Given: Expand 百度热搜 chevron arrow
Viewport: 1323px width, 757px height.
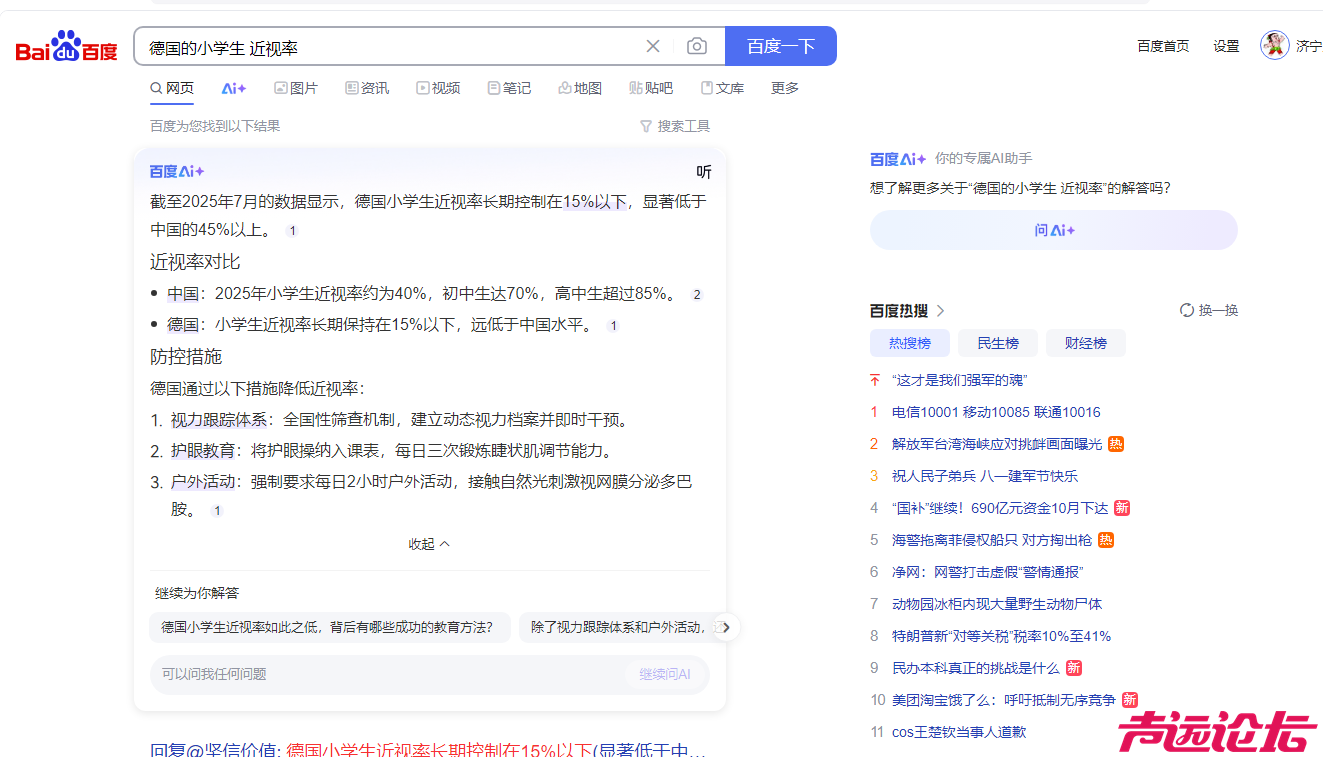Looking at the screenshot, I should point(941,311).
